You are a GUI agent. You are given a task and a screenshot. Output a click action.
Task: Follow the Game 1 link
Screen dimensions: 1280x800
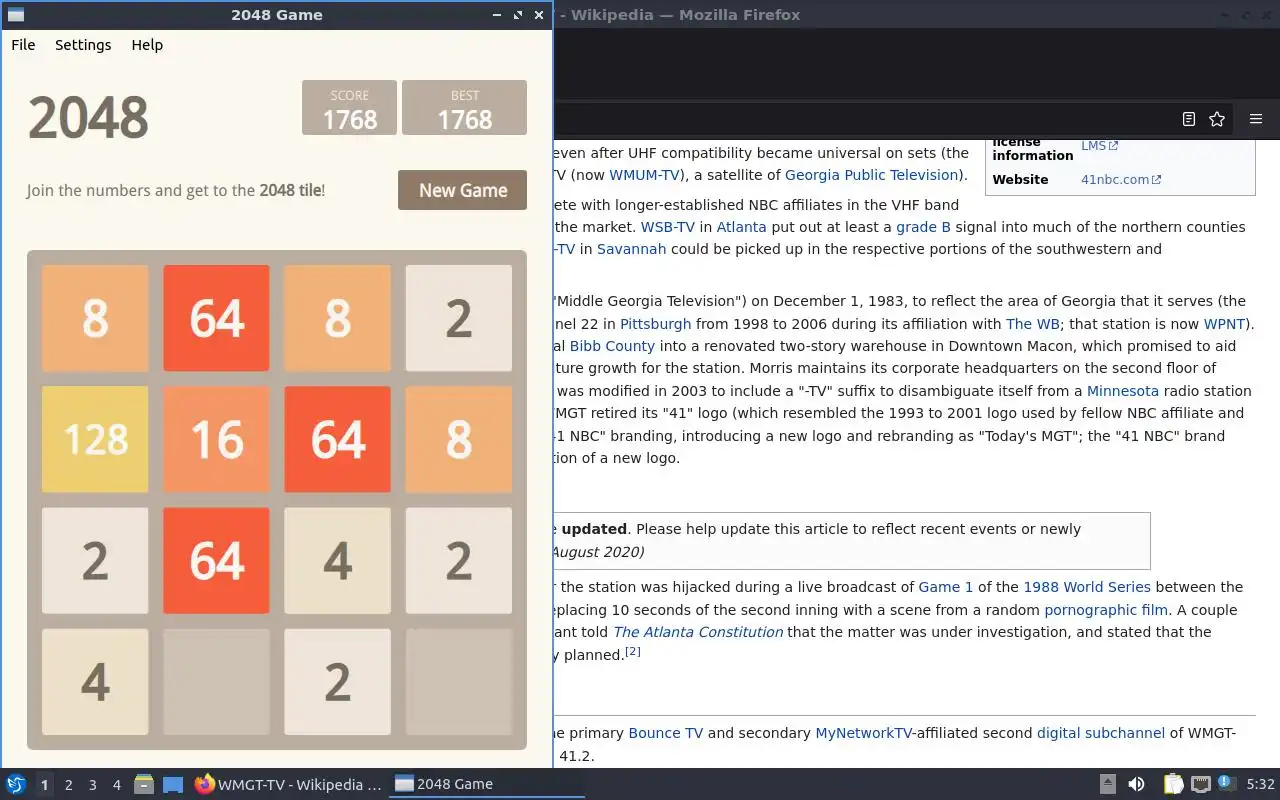tap(946, 587)
